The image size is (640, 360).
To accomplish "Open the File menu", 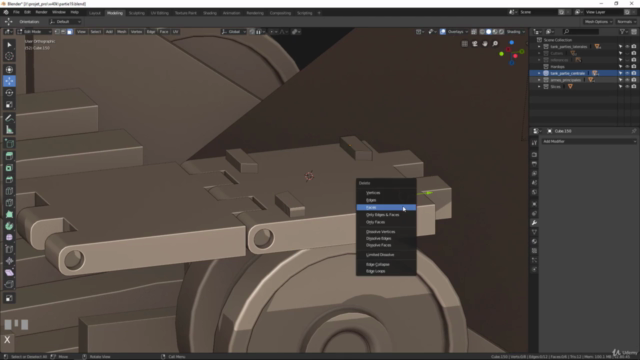I will coord(16,12).
